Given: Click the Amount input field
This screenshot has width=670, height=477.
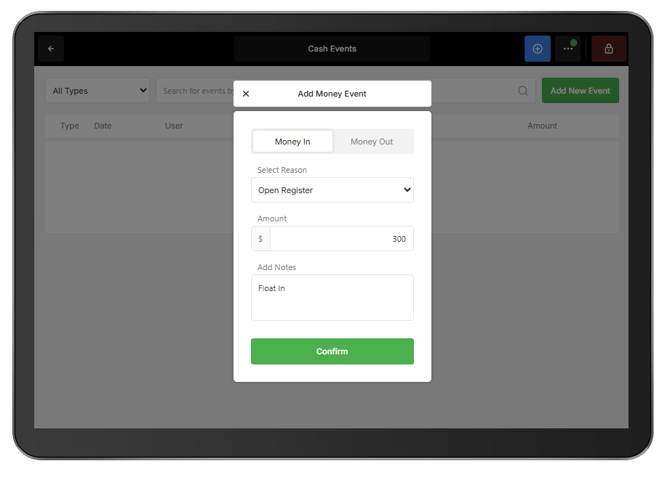Looking at the screenshot, I should coord(341,239).
